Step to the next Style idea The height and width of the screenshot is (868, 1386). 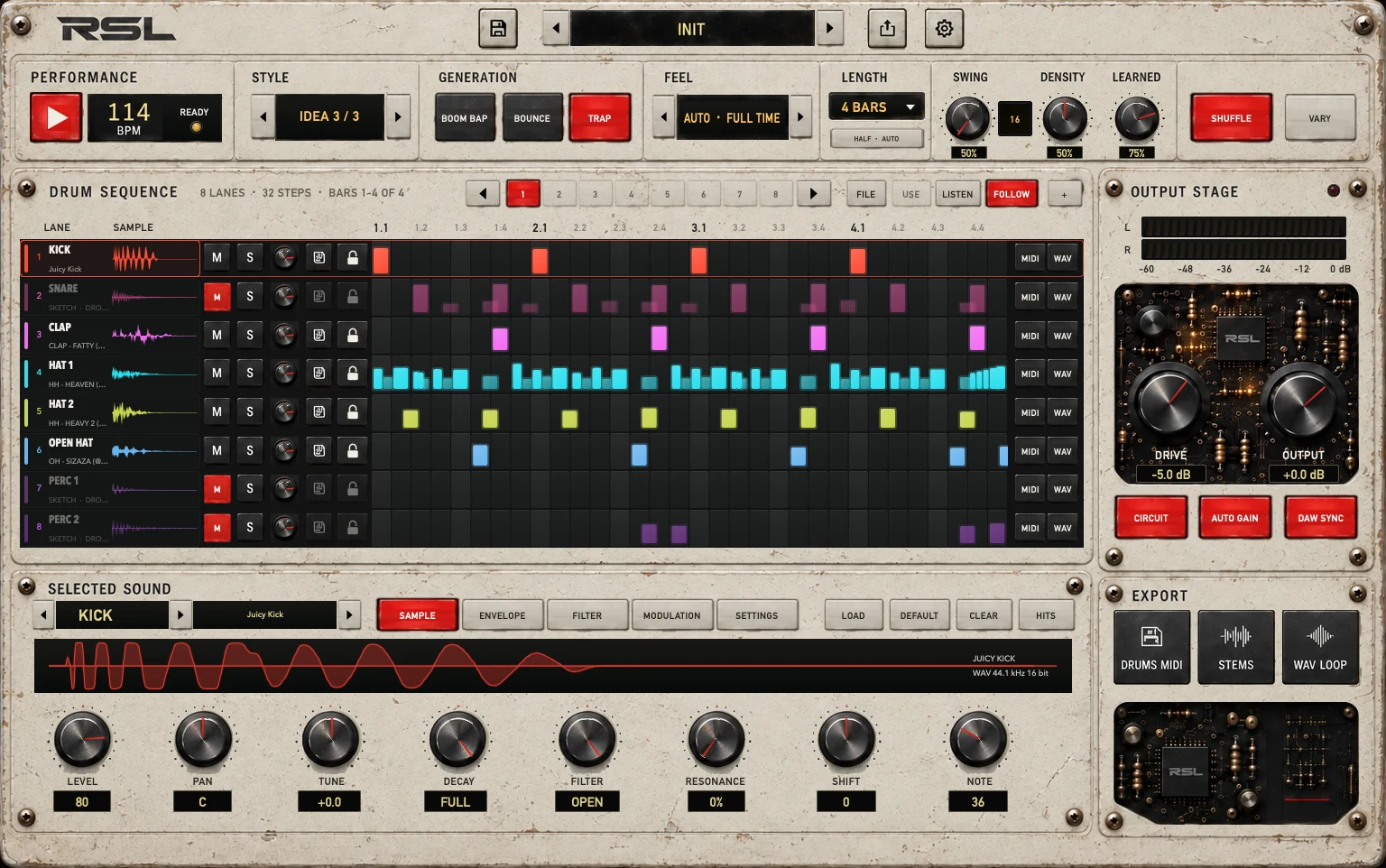click(x=397, y=117)
